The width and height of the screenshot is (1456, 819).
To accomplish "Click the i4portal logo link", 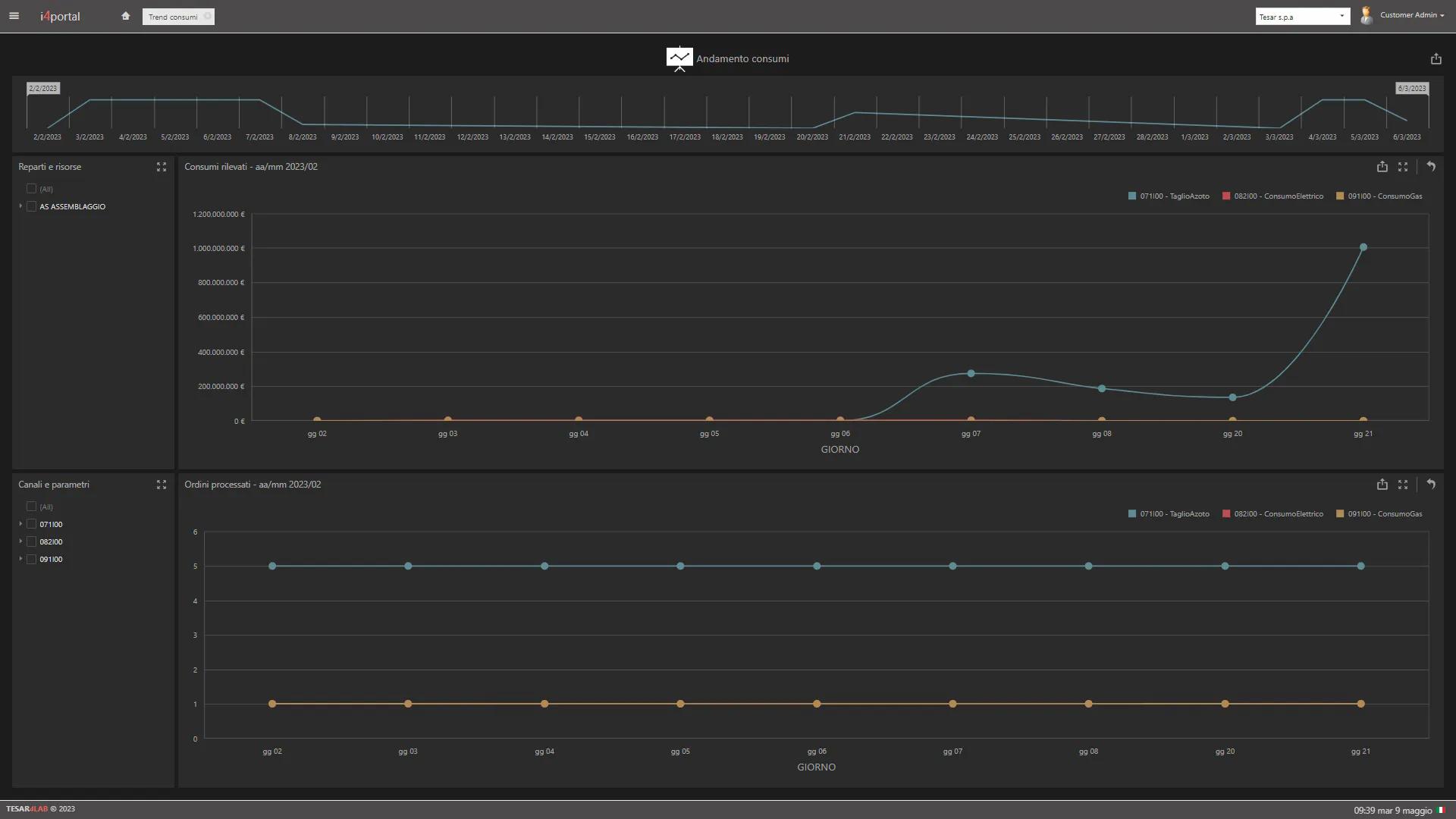I will pyautogui.click(x=60, y=16).
